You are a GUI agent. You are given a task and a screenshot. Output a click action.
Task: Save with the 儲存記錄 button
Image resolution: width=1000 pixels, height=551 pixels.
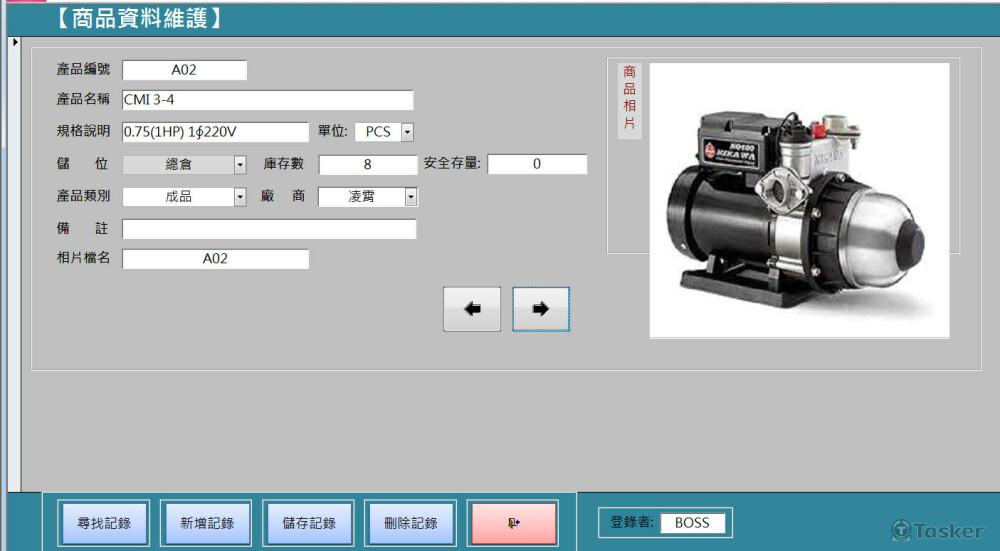pos(309,523)
